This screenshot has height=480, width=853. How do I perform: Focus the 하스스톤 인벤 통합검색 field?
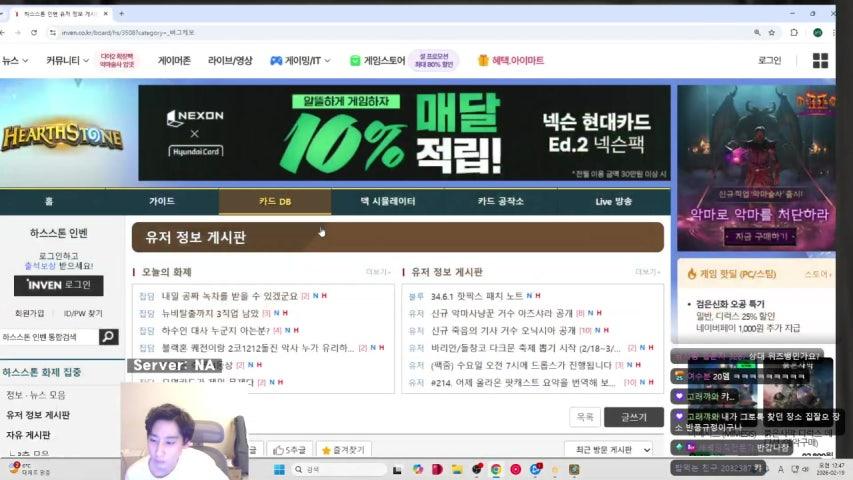[50, 337]
